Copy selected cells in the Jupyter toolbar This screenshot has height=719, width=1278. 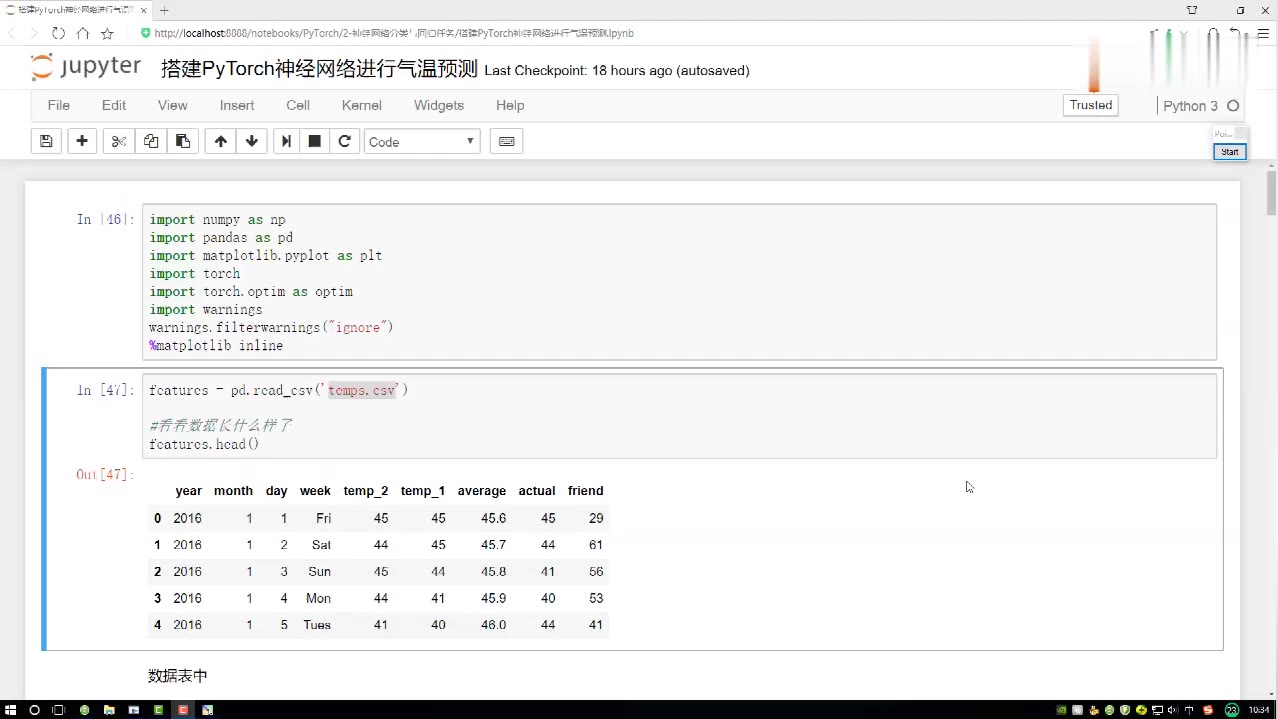pos(151,141)
